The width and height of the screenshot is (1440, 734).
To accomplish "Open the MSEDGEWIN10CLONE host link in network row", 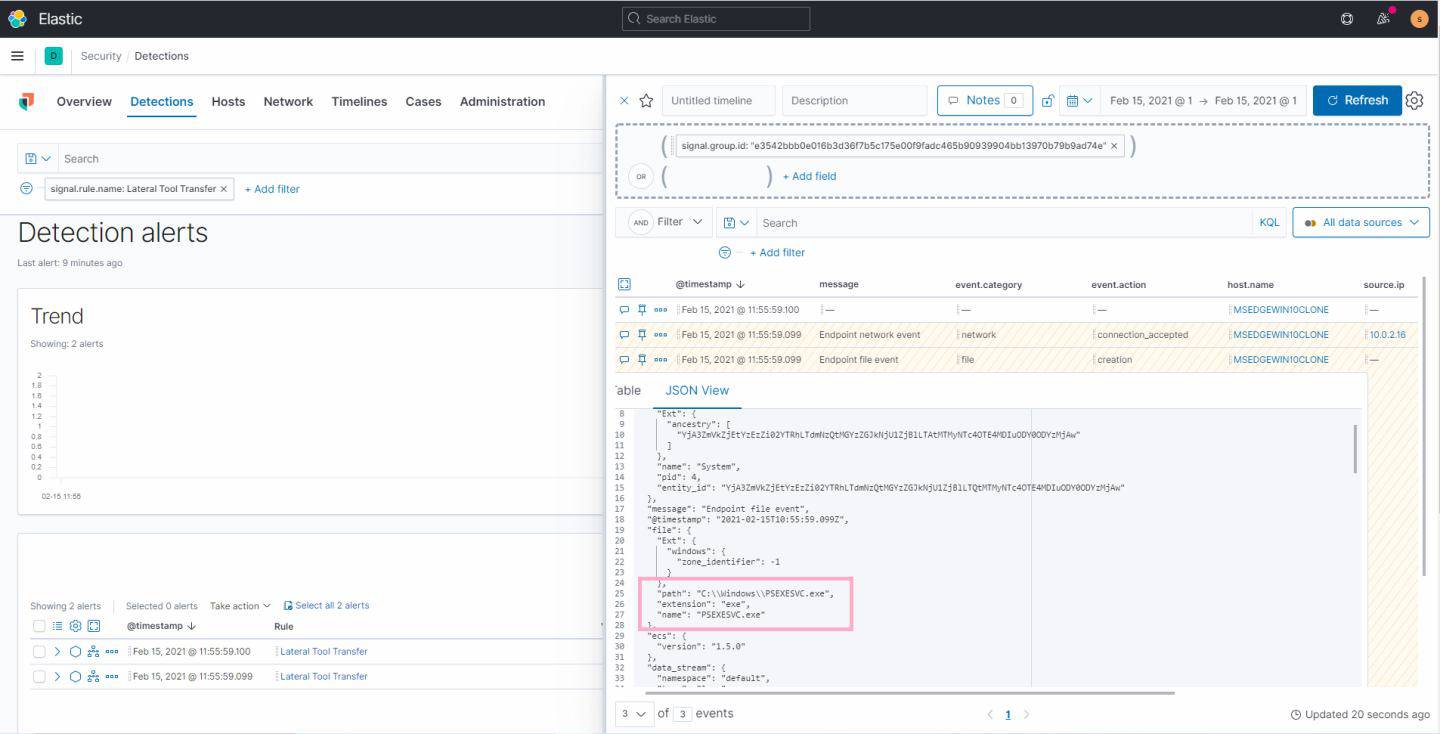I will pyautogui.click(x=1280, y=335).
